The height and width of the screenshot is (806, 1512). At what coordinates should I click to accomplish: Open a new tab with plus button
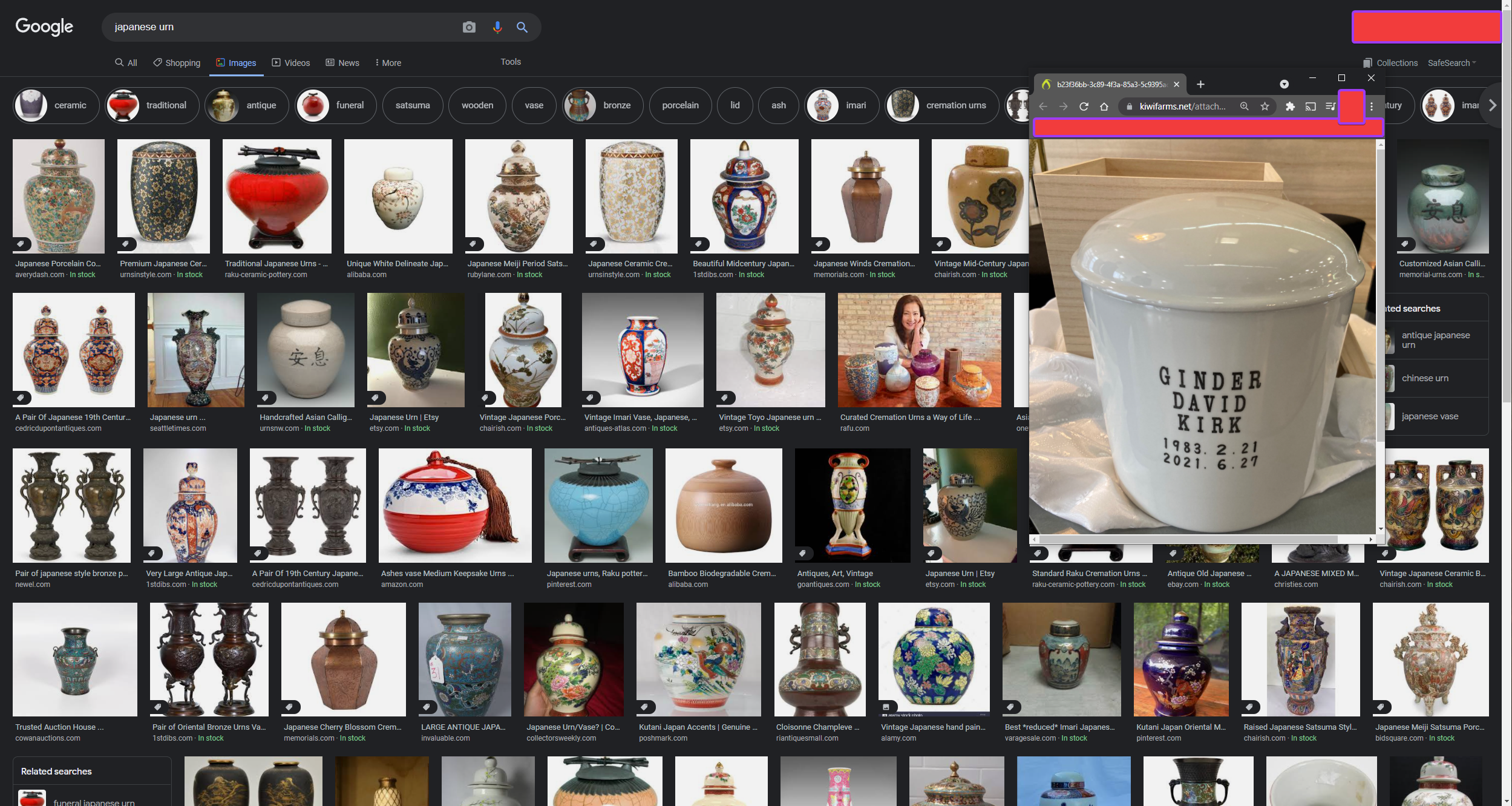click(x=1200, y=84)
